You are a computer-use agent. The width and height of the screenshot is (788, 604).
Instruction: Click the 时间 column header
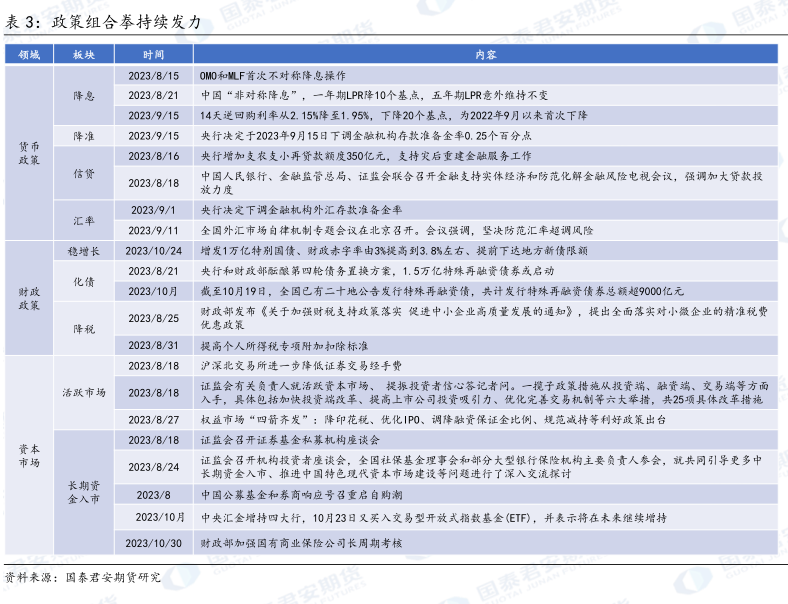point(154,55)
